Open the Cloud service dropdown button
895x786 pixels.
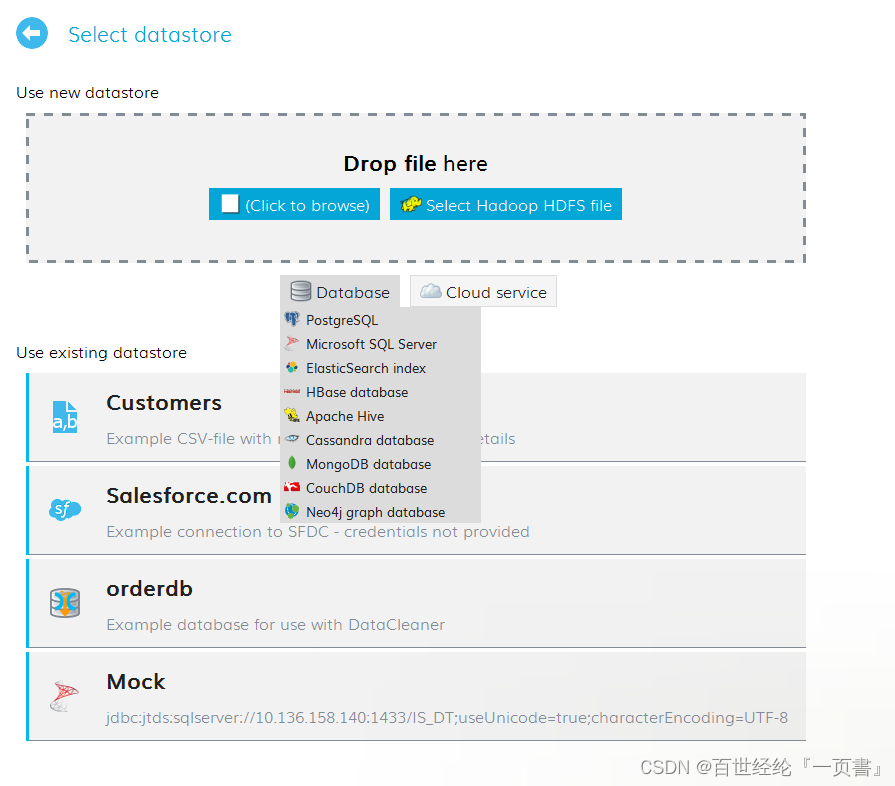tap(483, 292)
